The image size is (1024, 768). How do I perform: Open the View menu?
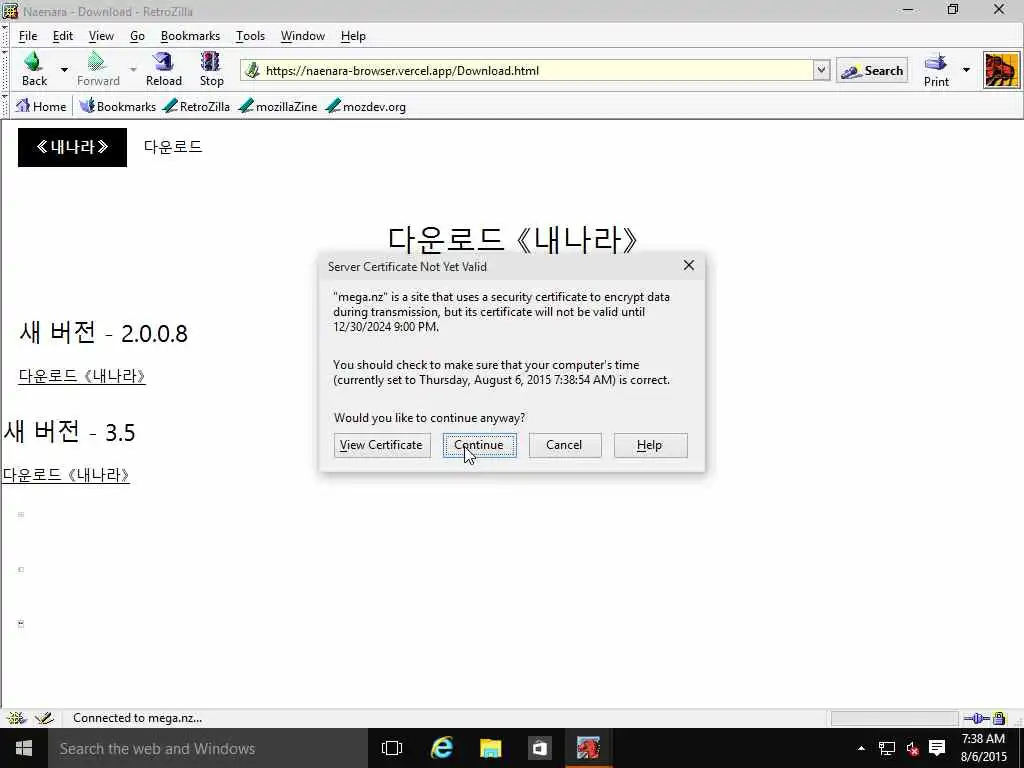pos(101,36)
